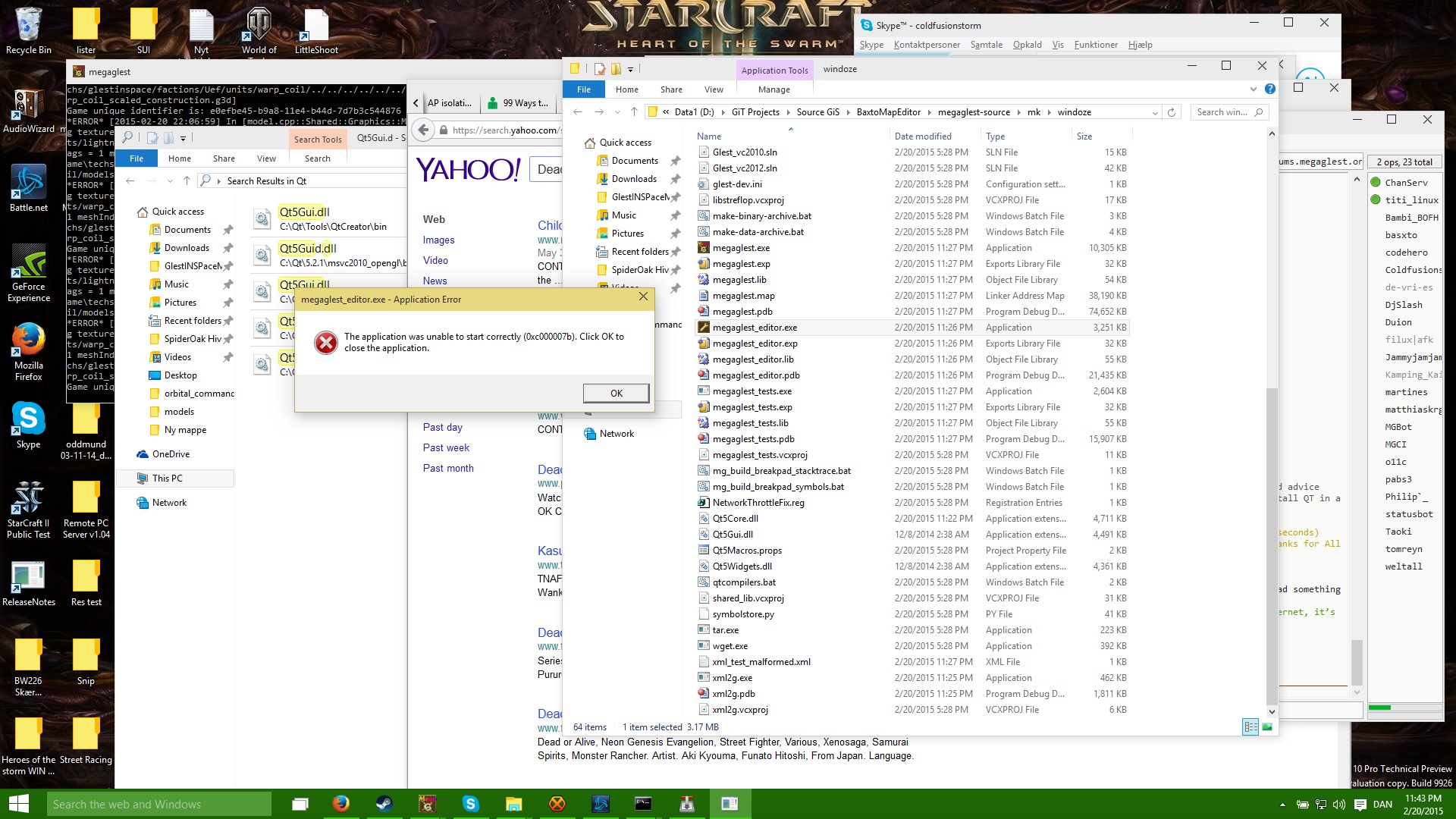Click OK in the Application Error dialog
Image resolution: width=1456 pixels, height=819 pixels.
pyautogui.click(x=616, y=393)
